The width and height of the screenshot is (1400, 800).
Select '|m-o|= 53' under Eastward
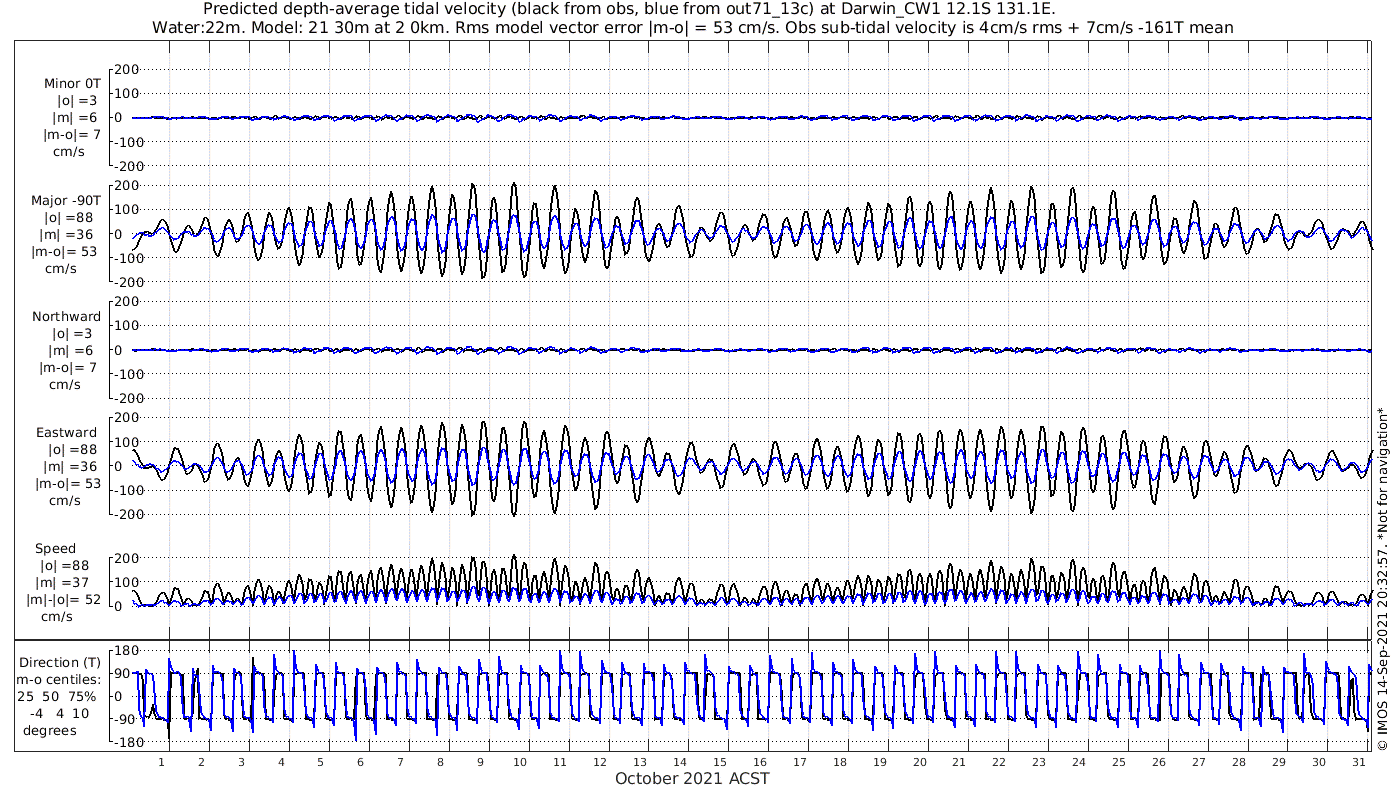tap(66, 484)
